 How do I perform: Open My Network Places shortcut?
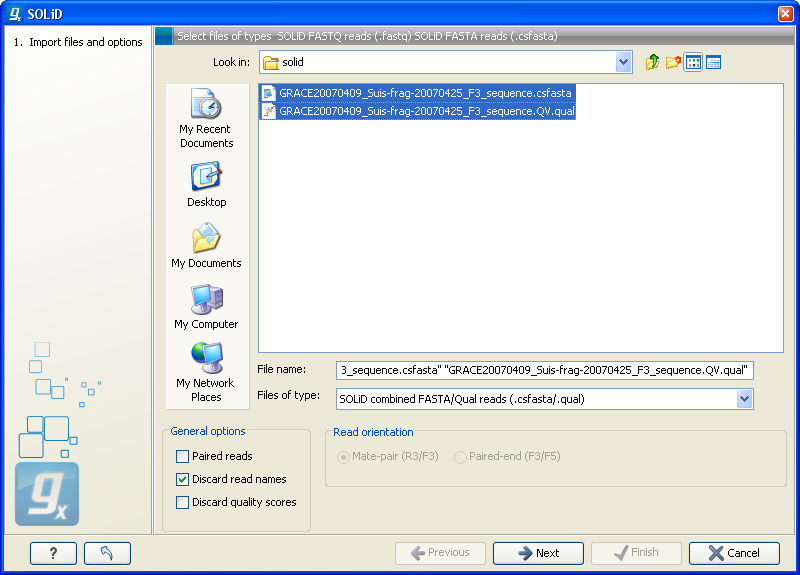click(206, 370)
